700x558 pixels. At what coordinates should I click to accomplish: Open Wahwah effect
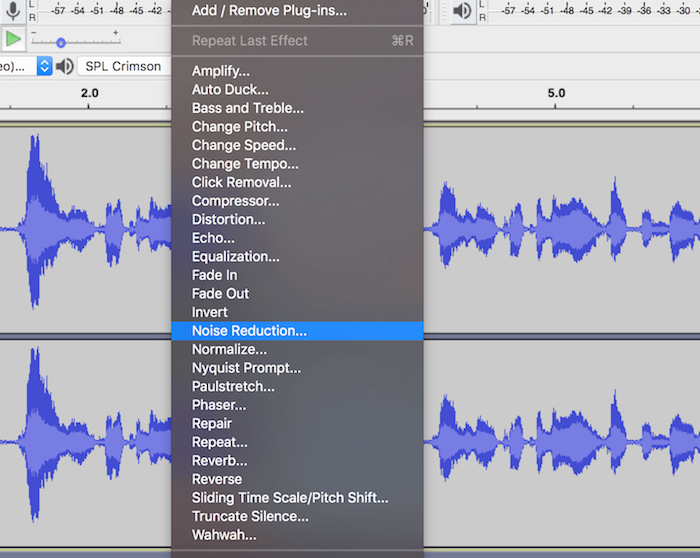tap(297, 535)
